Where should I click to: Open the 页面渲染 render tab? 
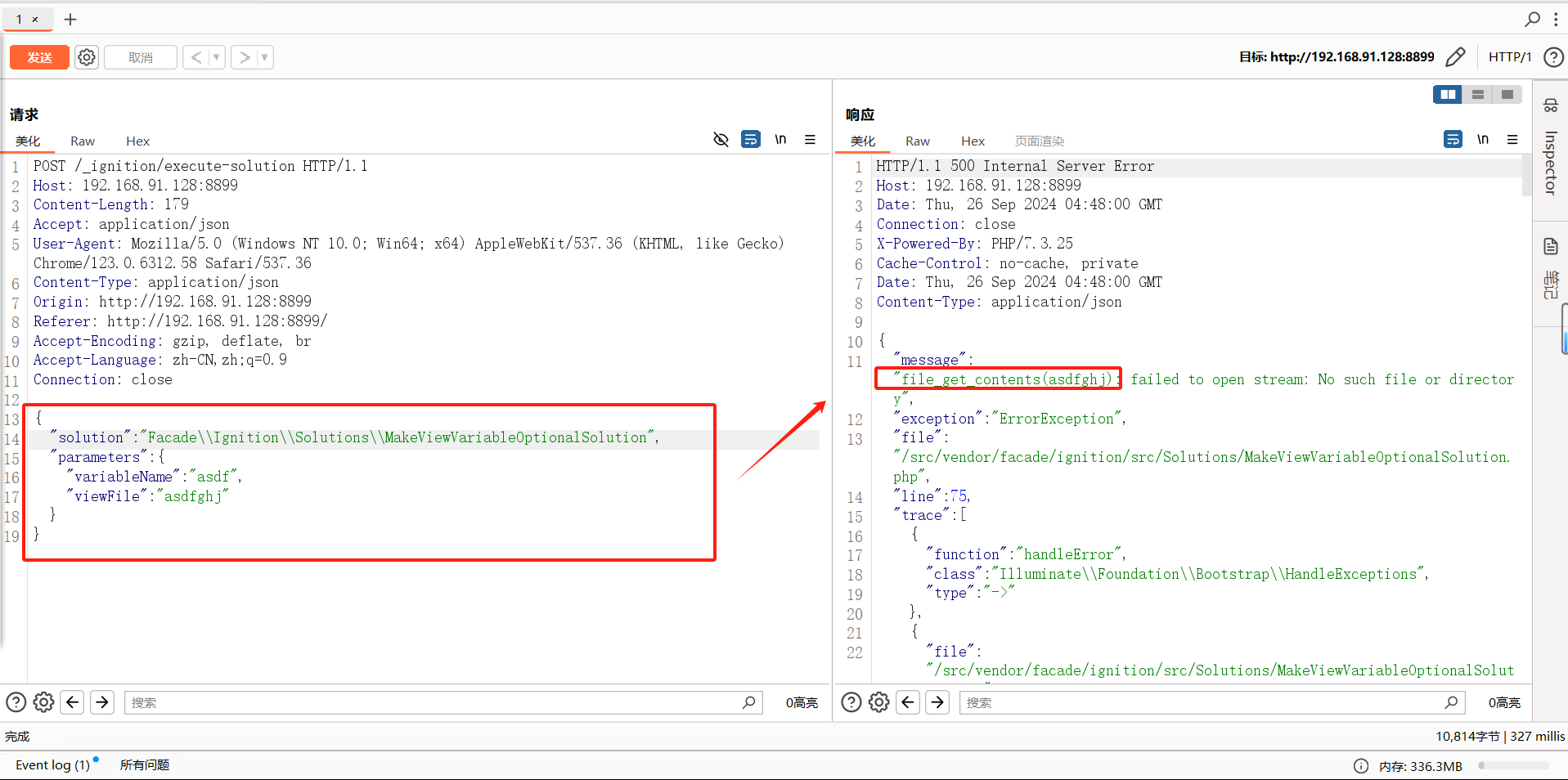point(1040,141)
